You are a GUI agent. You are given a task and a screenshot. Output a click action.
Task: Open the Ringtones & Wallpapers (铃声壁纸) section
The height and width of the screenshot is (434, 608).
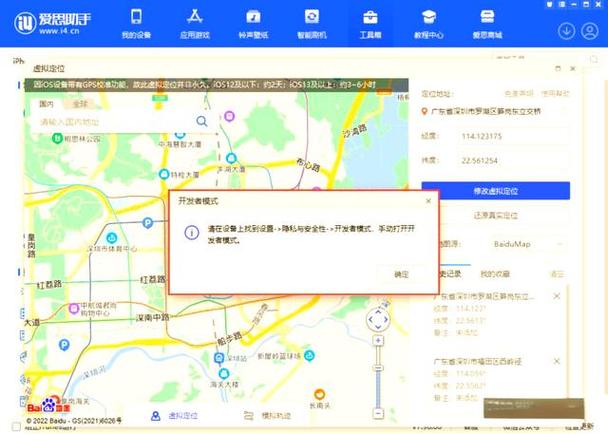253,24
